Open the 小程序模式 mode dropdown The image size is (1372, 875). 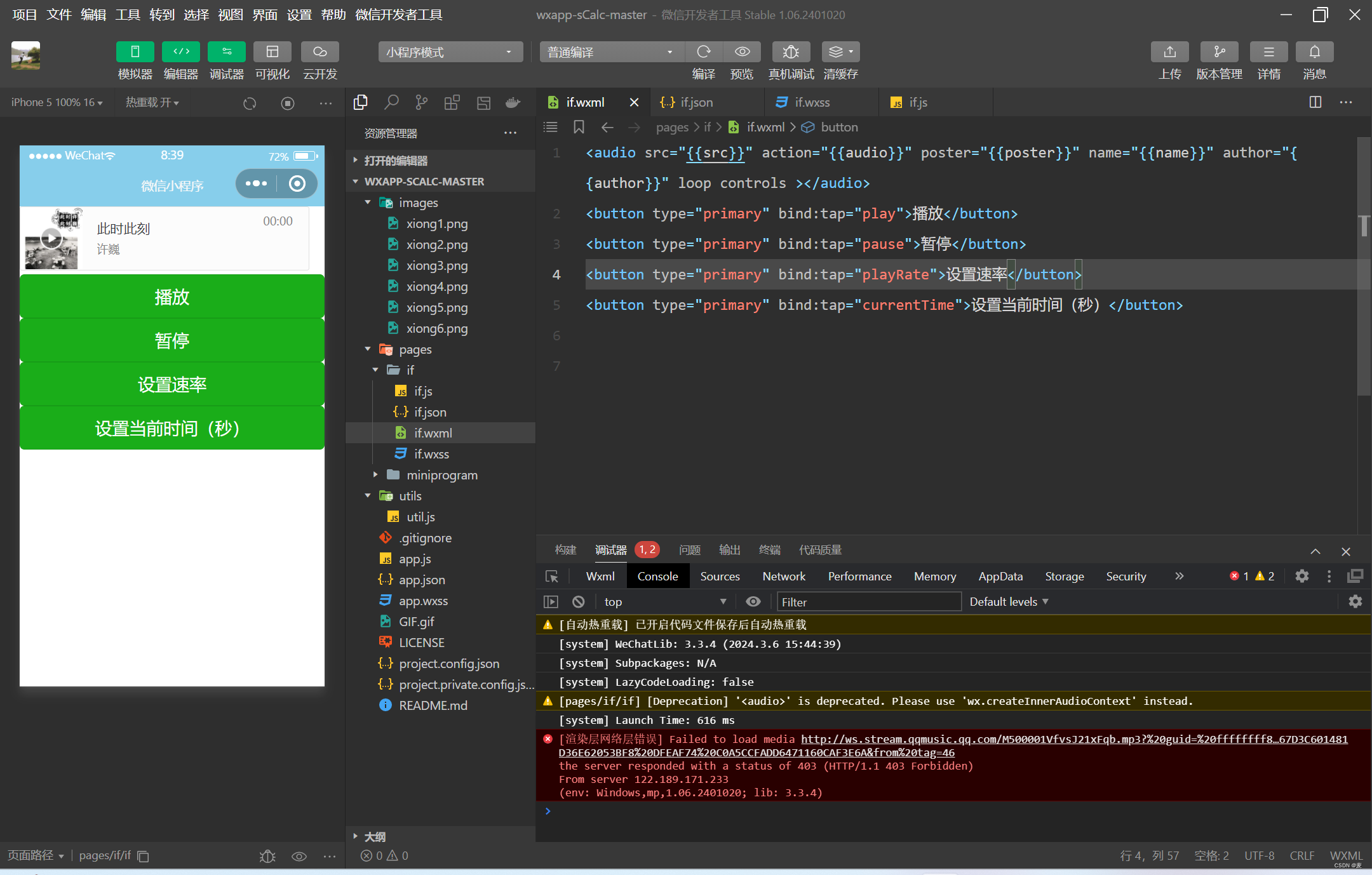[450, 52]
